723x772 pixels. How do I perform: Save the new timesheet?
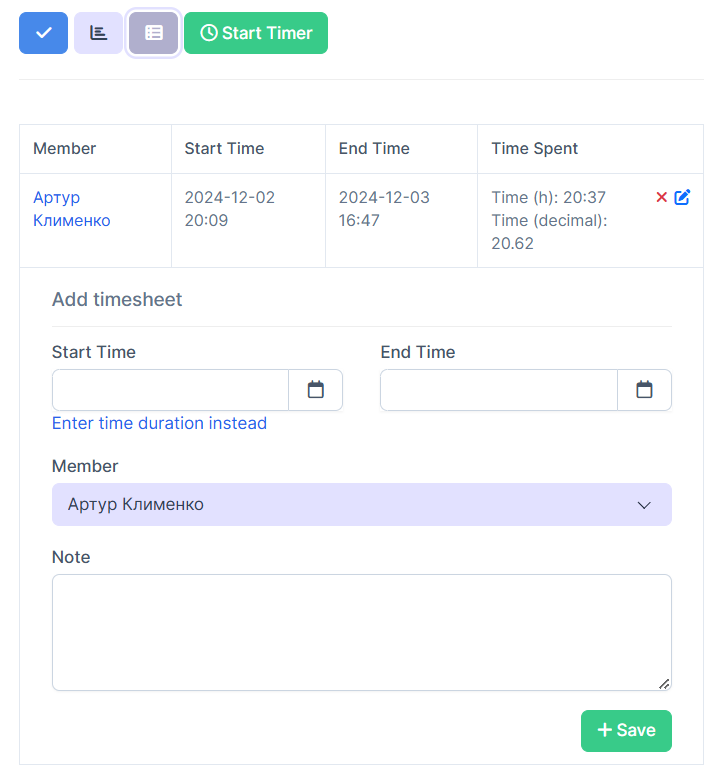626,731
